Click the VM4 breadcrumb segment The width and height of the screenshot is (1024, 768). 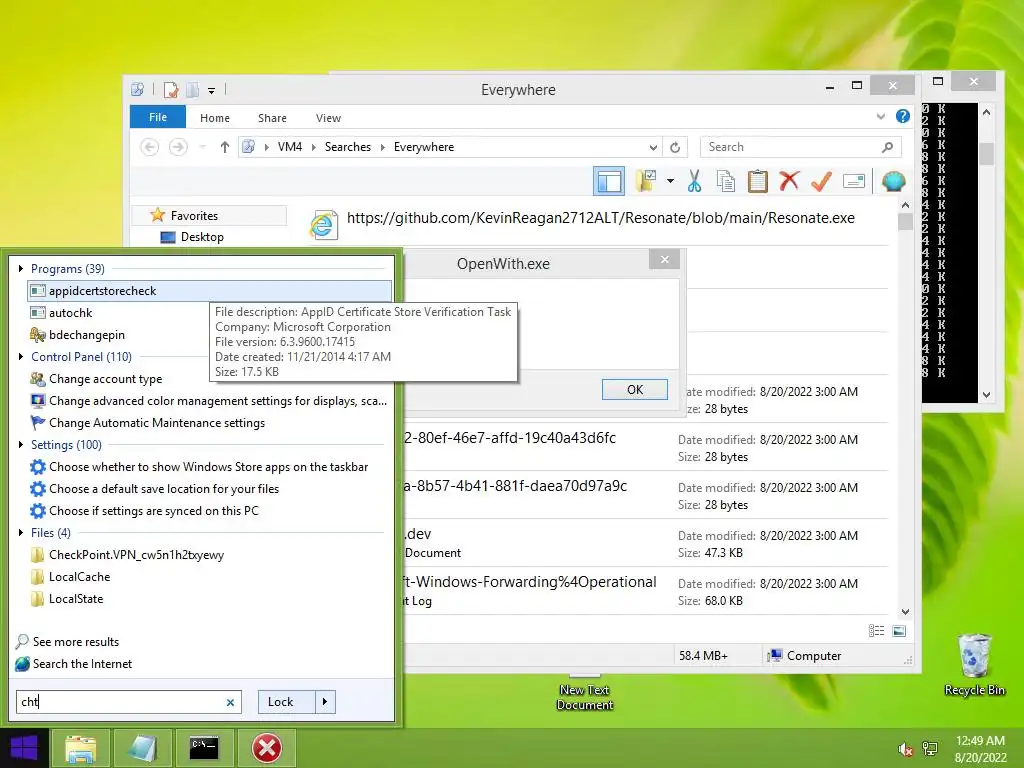coord(290,148)
